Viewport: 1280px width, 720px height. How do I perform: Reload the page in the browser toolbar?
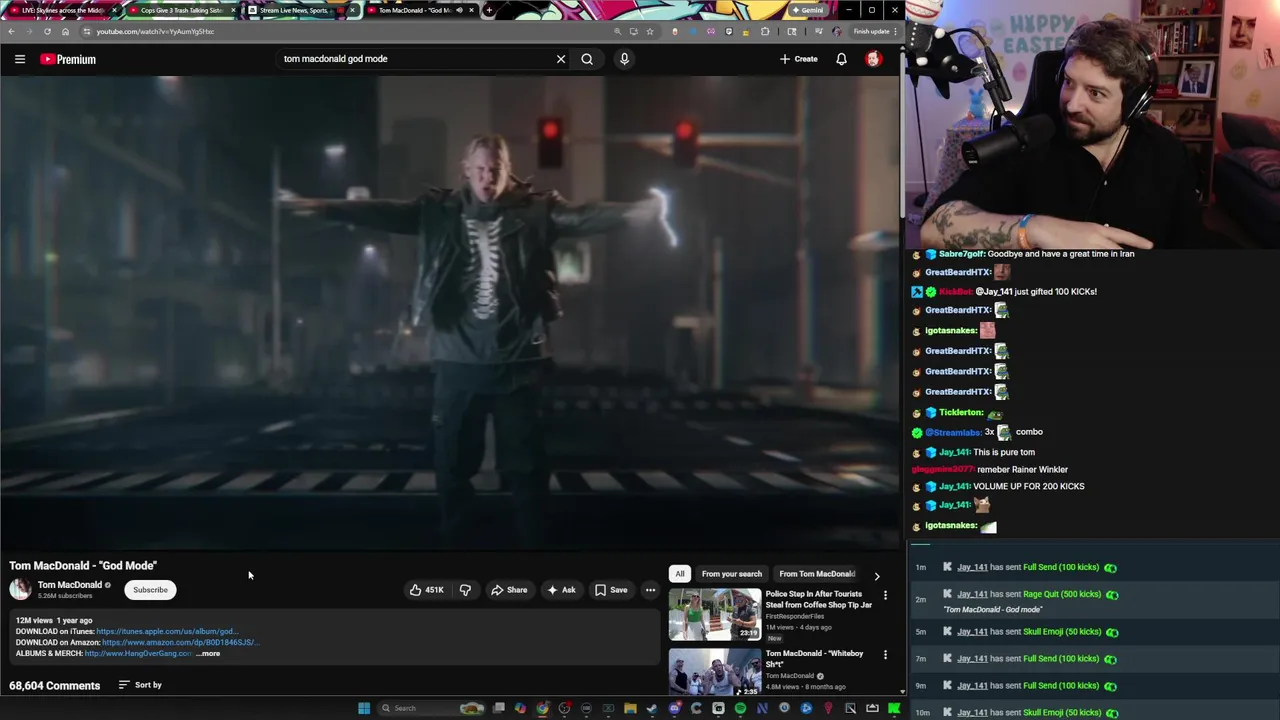point(47,31)
